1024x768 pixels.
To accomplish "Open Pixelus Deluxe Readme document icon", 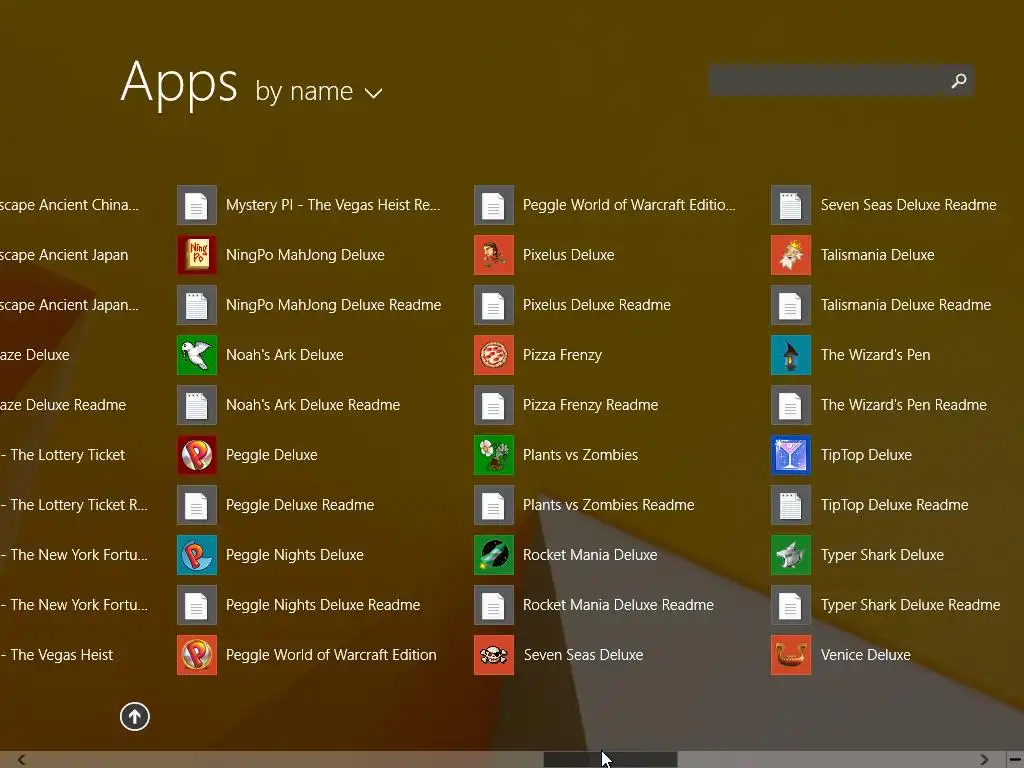I will tap(494, 305).
